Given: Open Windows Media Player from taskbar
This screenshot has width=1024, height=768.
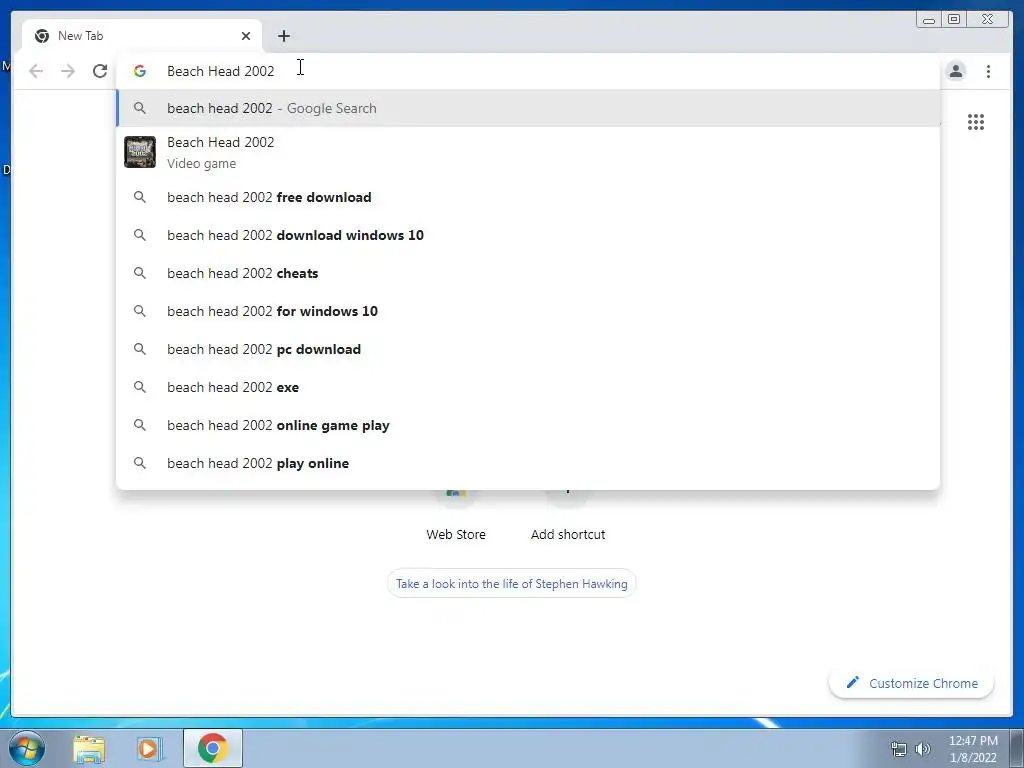Looking at the screenshot, I should tap(150, 748).
